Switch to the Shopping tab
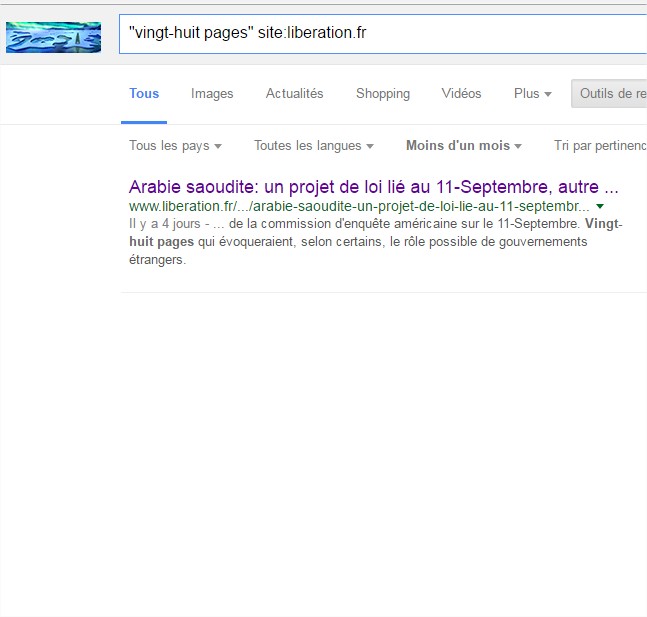 [383, 94]
